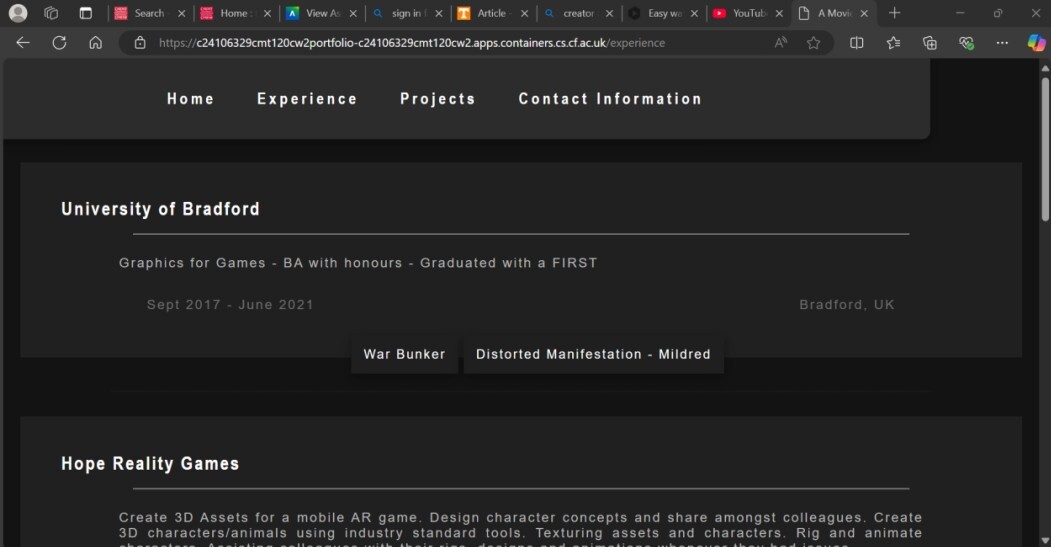Add page to favorites star icon

[814, 43]
